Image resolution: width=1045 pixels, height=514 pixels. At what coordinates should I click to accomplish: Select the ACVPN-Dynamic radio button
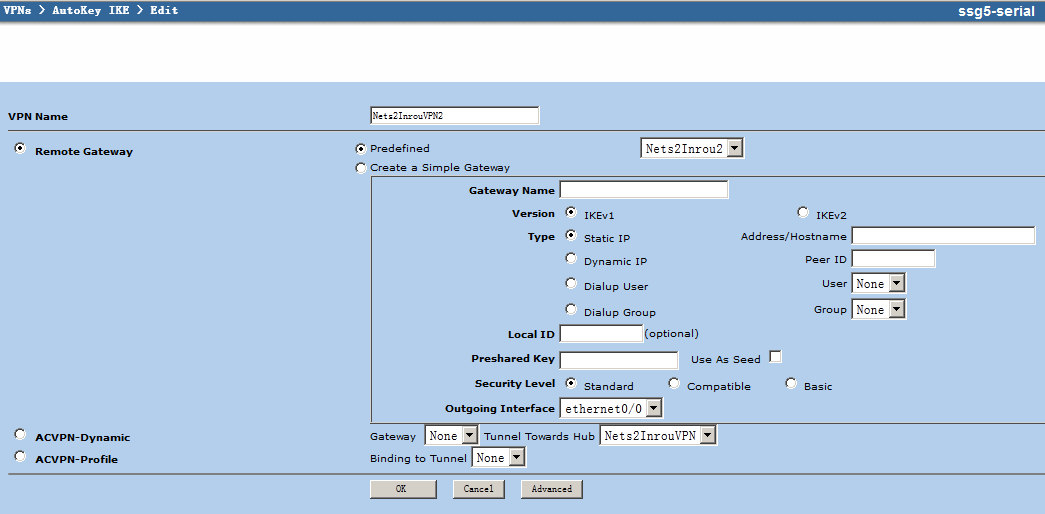(20, 435)
